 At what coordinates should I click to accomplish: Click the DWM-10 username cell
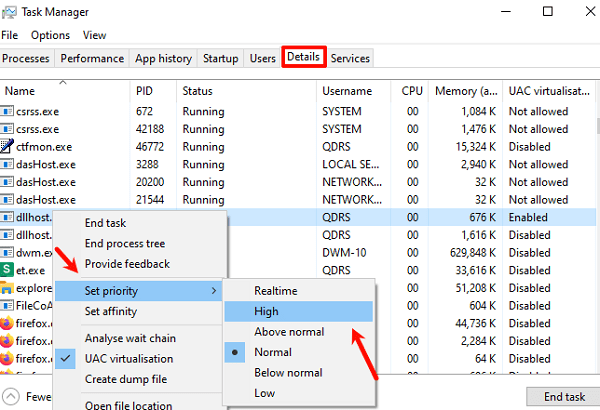click(344, 253)
